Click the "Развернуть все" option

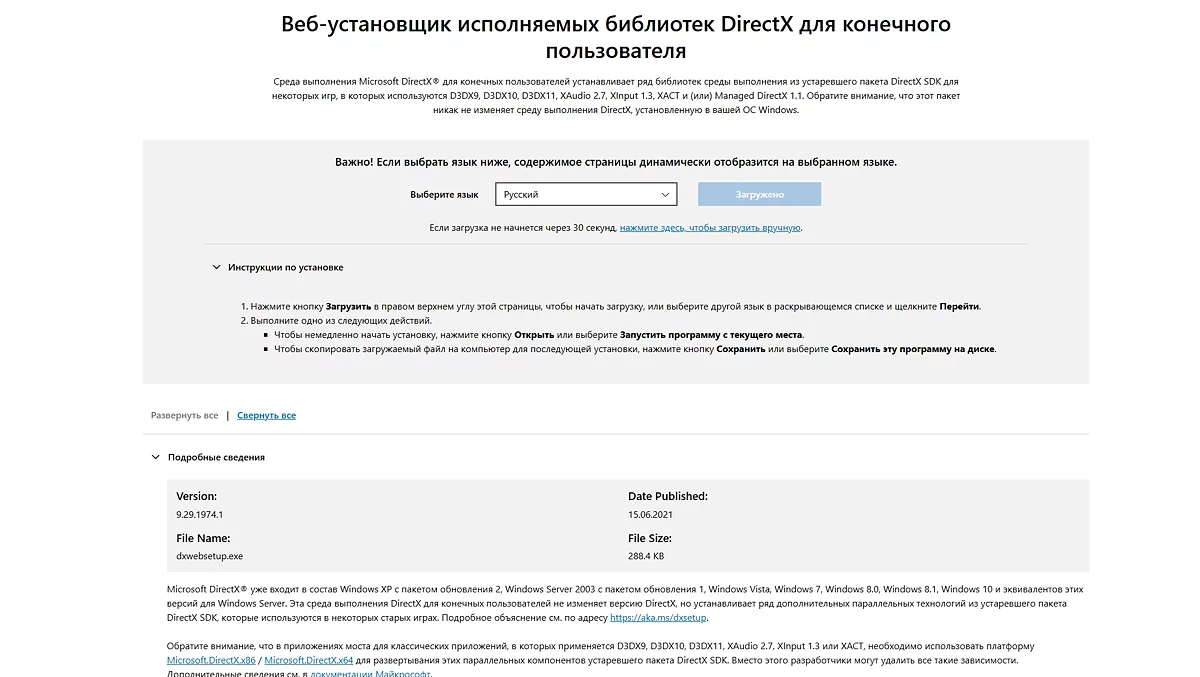(x=185, y=414)
